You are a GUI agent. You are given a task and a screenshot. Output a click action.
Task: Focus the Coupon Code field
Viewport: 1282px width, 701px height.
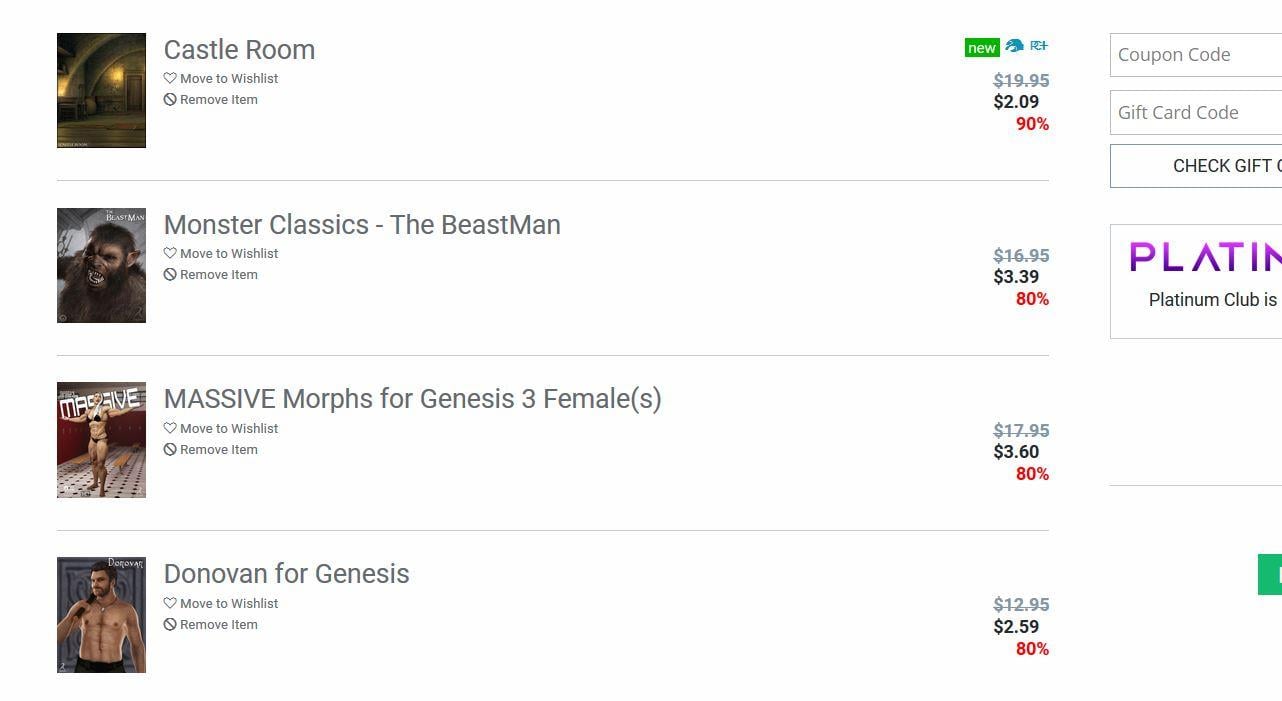coord(1196,55)
